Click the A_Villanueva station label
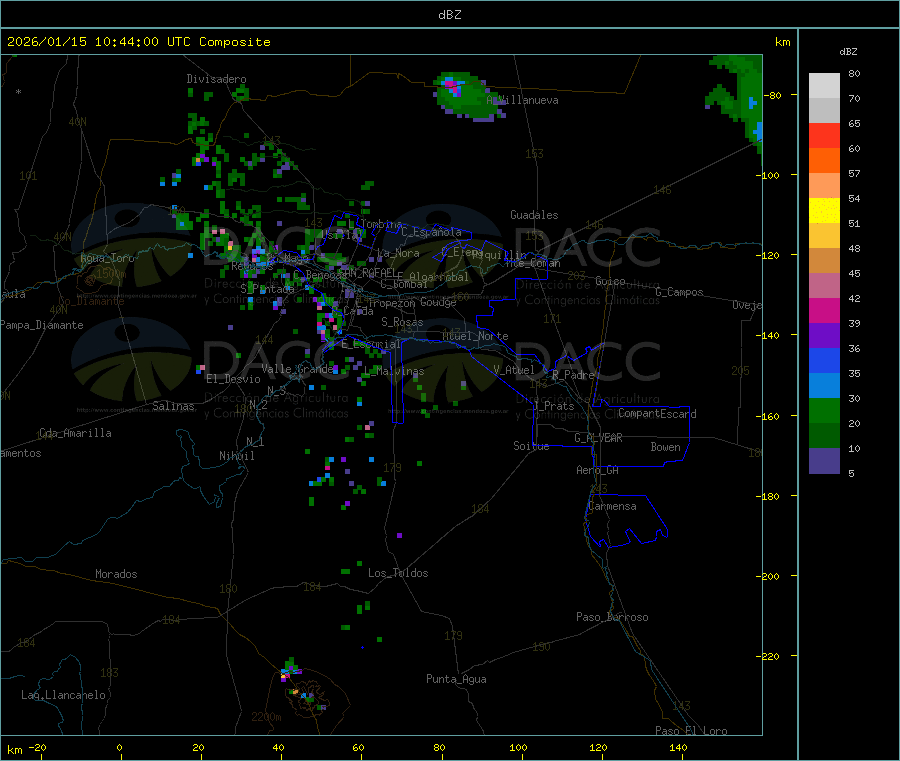Viewport: 900px width, 761px height. pyautogui.click(x=522, y=100)
